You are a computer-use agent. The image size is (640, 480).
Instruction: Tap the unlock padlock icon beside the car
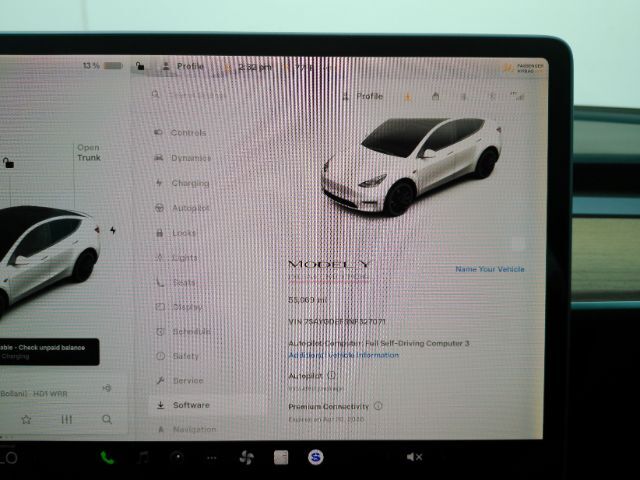coord(9,163)
